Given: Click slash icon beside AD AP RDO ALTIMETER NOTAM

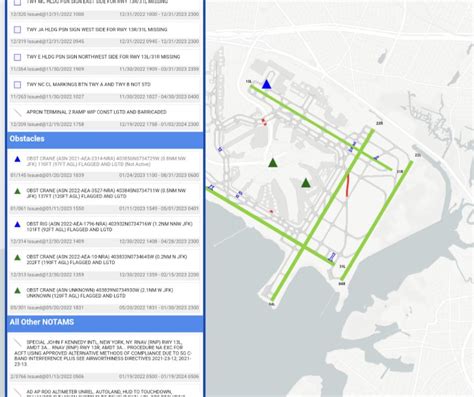Looking at the screenshot, I should (18, 392).
